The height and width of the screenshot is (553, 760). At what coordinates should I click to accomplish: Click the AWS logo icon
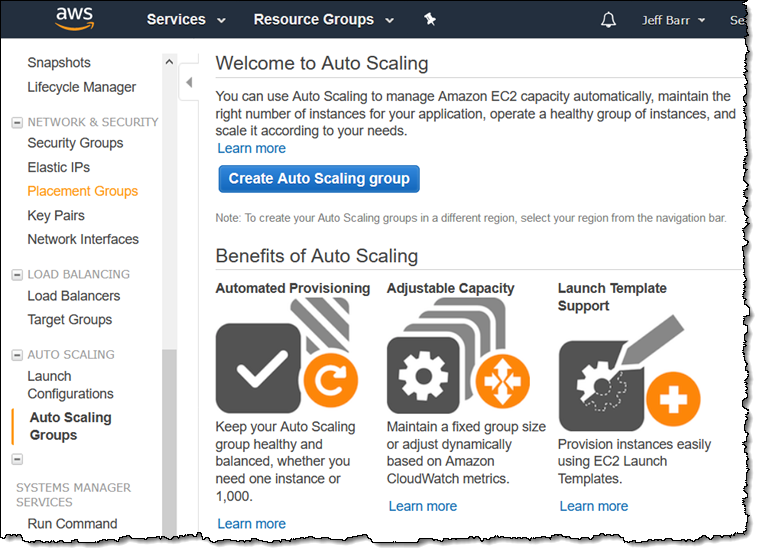click(75, 19)
